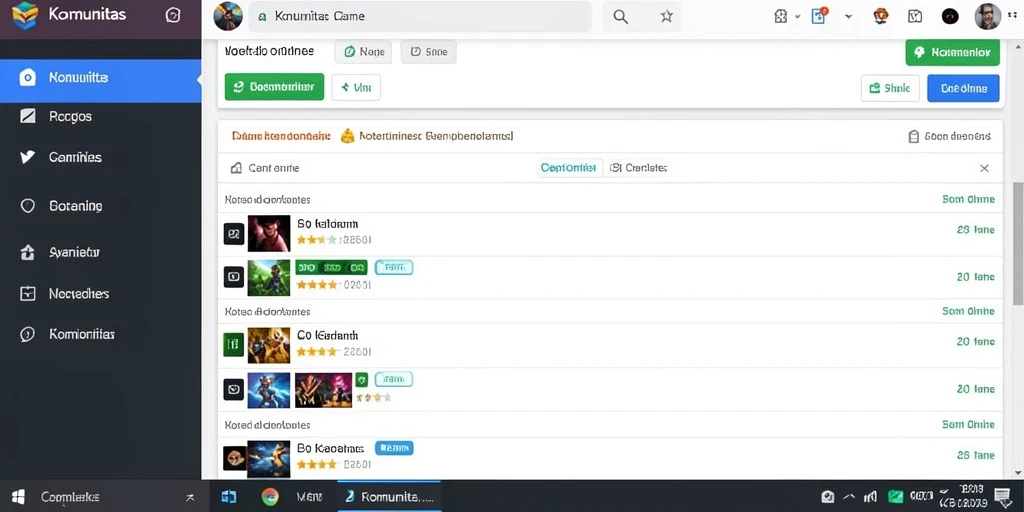Open the blue warrior game thumbnail

(x=269, y=391)
